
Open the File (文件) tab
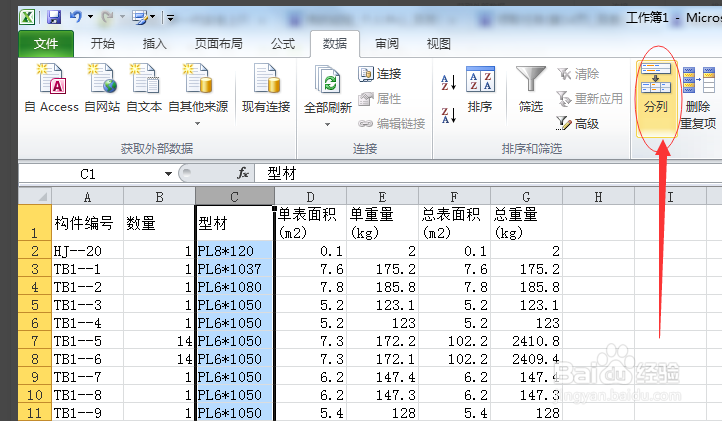point(46,44)
